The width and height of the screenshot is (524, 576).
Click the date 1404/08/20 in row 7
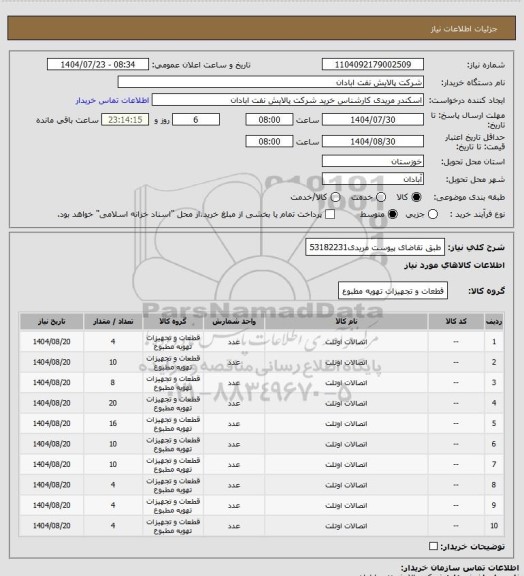pos(51,464)
